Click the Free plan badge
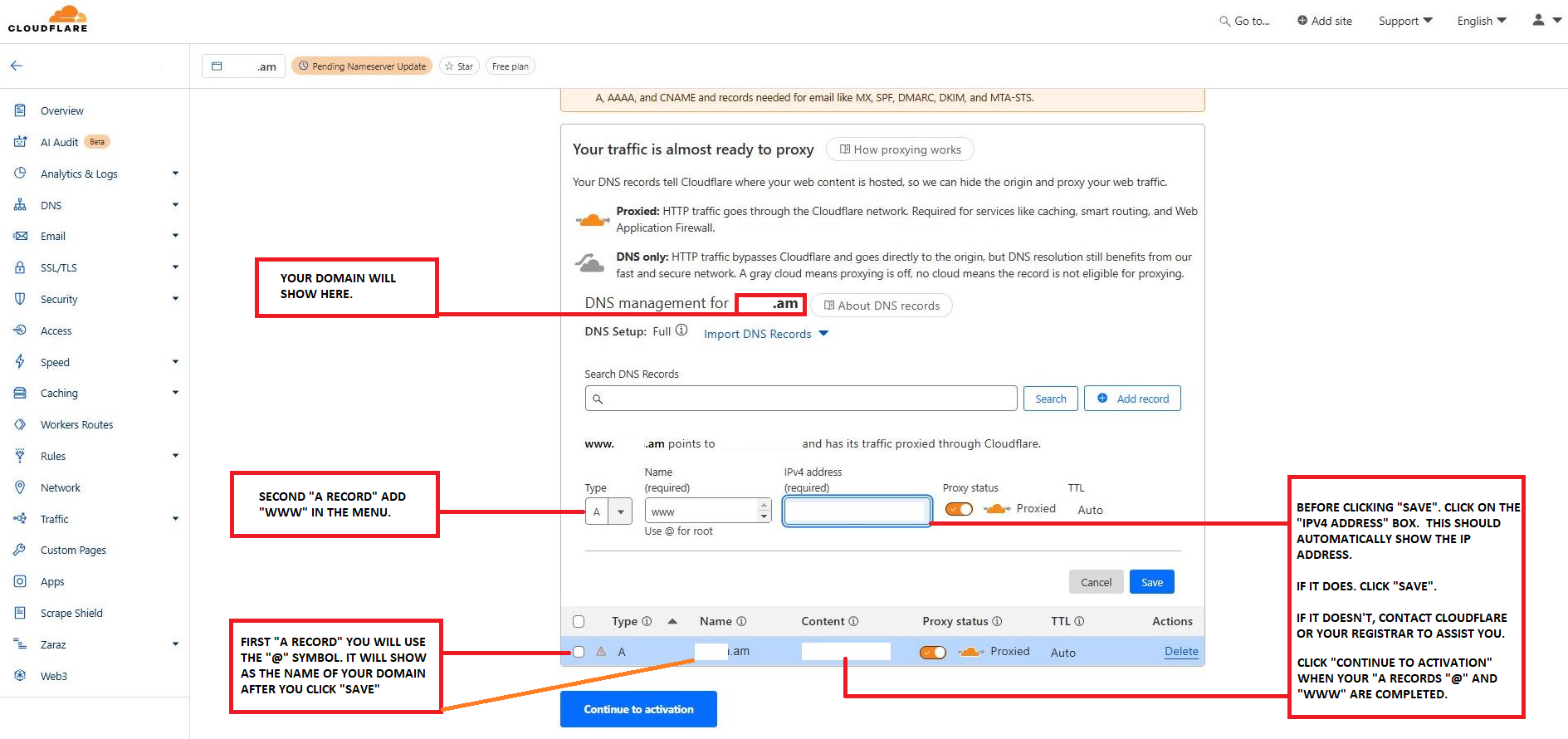Screen dimensions: 1568x739 pyautogui.click(x=510, y=66)
